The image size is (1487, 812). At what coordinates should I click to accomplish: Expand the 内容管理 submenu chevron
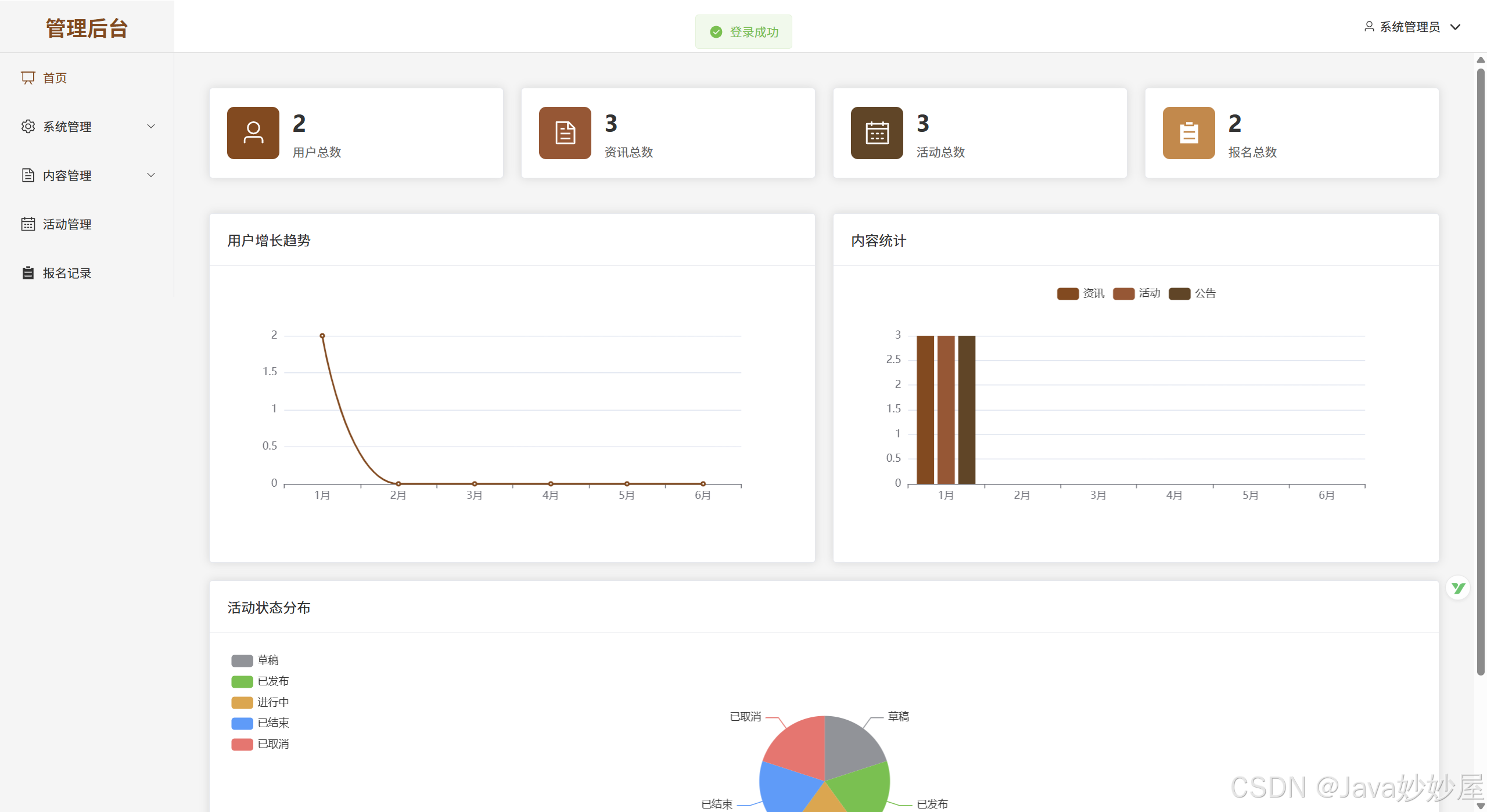[x=151, y=175]
